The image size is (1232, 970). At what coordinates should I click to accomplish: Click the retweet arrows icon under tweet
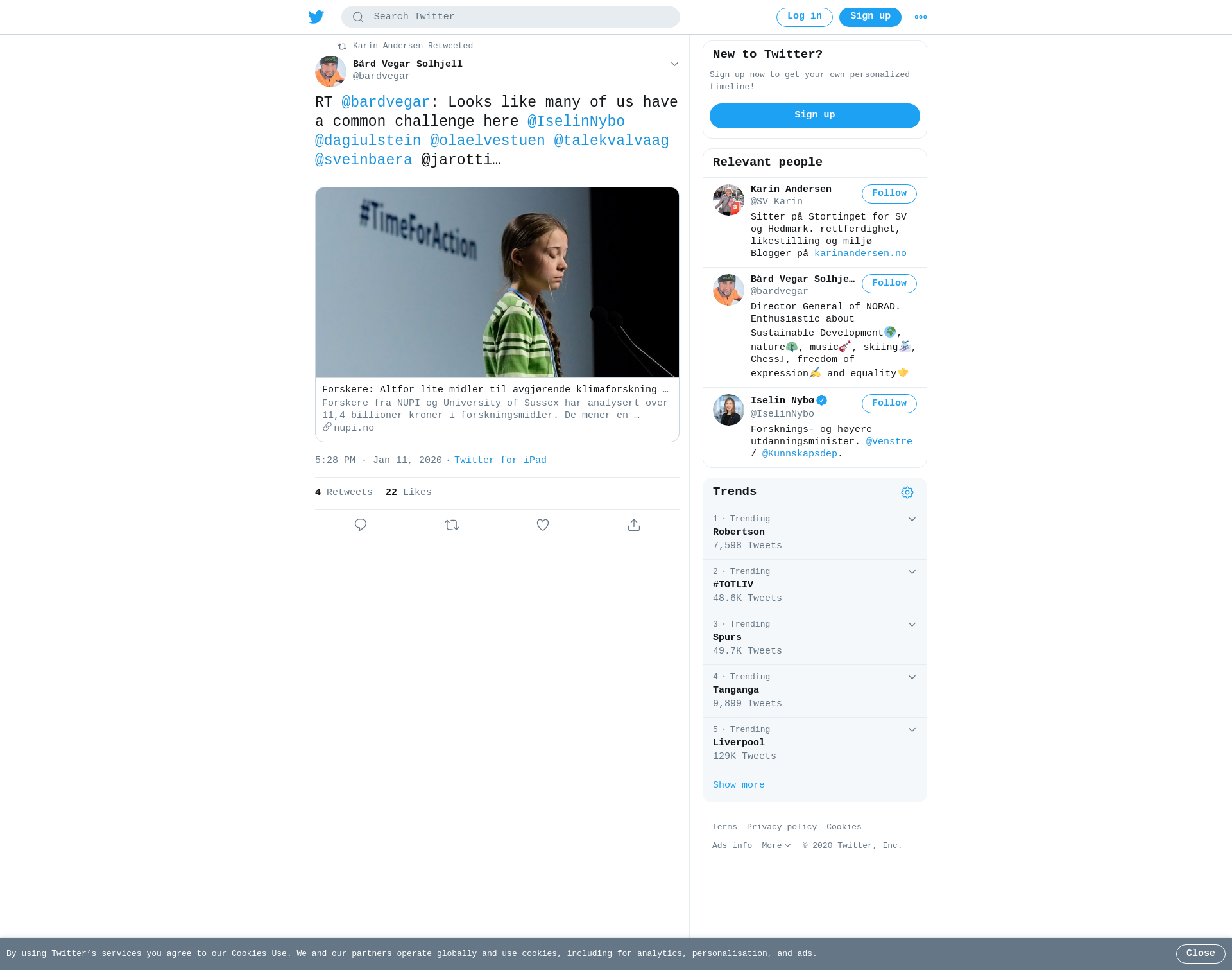(452, 525)
